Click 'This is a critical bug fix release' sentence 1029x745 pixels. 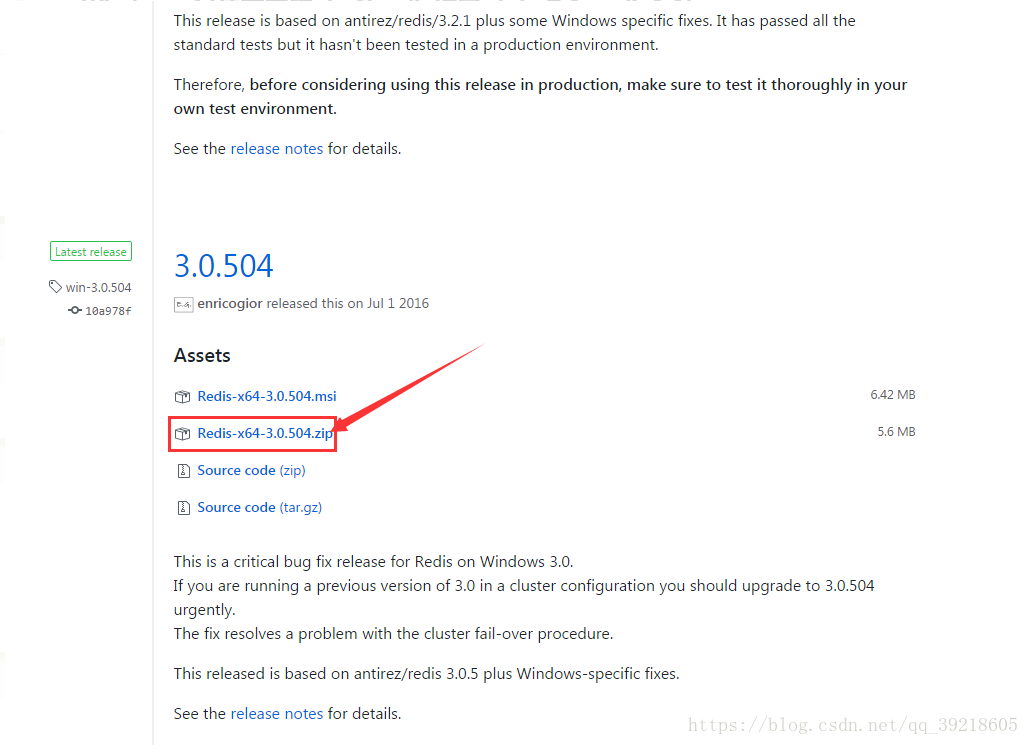pyautogui.click(x=373, y=562)
